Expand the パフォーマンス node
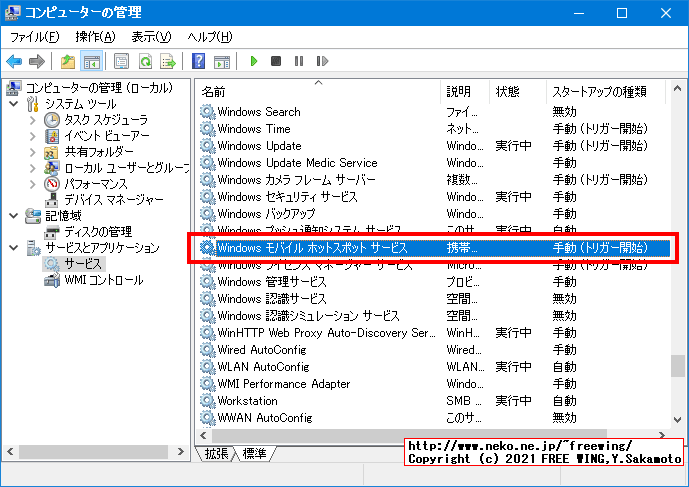 (x=33, y=184)
